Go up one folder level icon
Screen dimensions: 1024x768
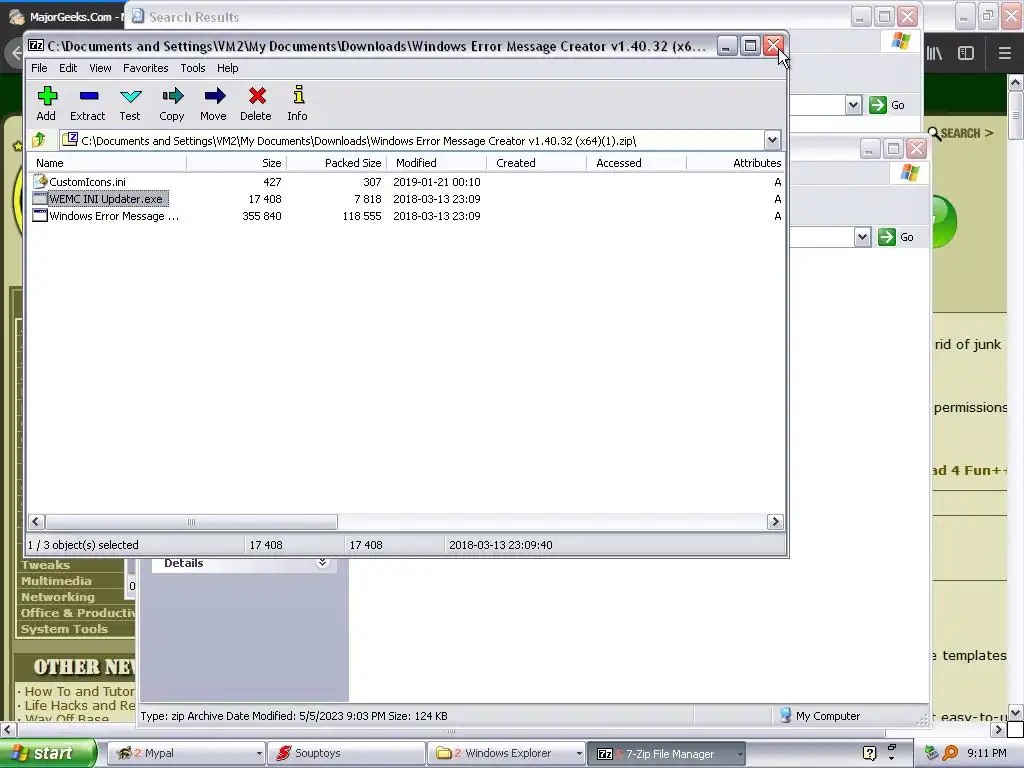click(x=39, y=140)
